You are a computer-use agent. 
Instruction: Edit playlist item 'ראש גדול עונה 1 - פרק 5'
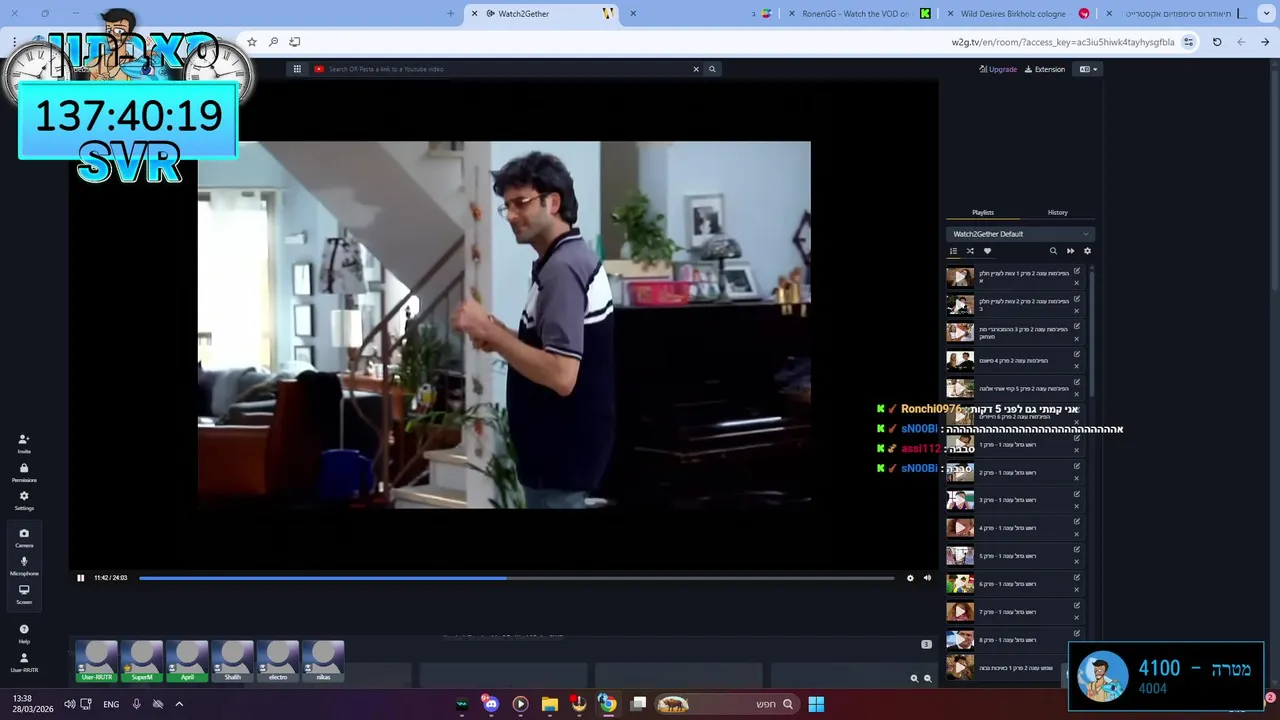pos(1077,549)
